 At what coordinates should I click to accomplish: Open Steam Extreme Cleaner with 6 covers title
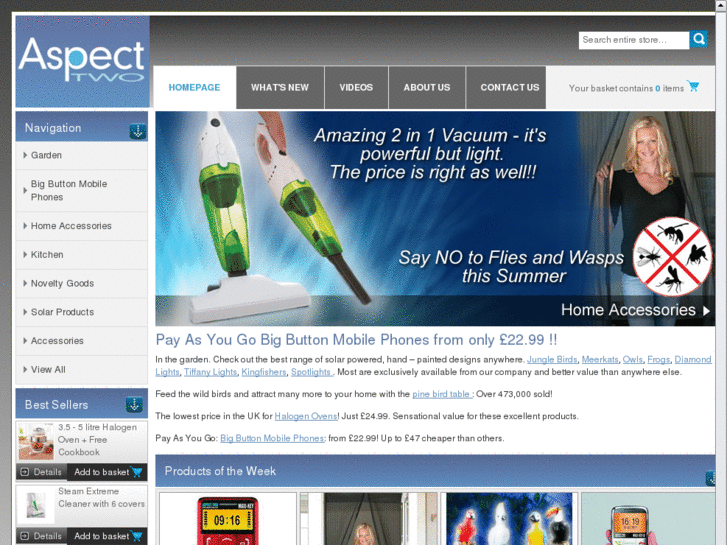102,497
